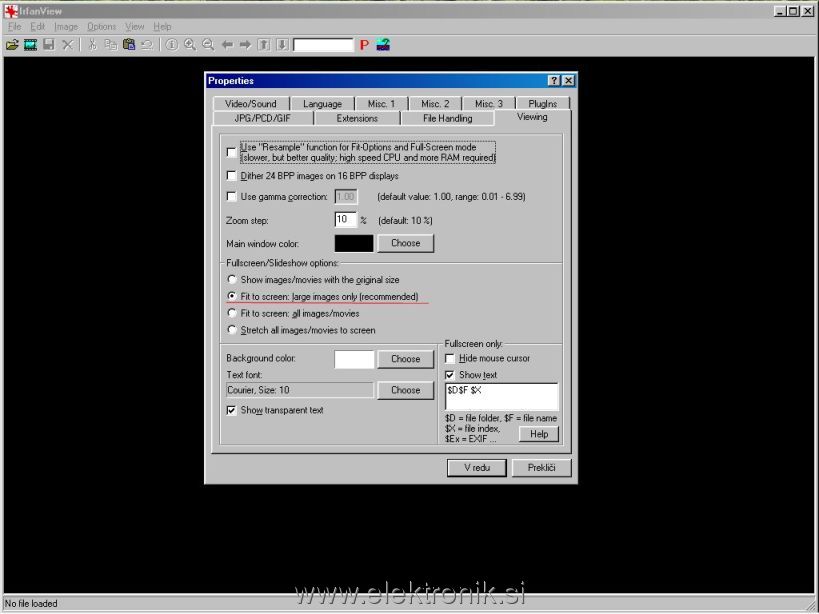Click the Undo toolbar icon

pyautogui.click(x=147, y=45)
